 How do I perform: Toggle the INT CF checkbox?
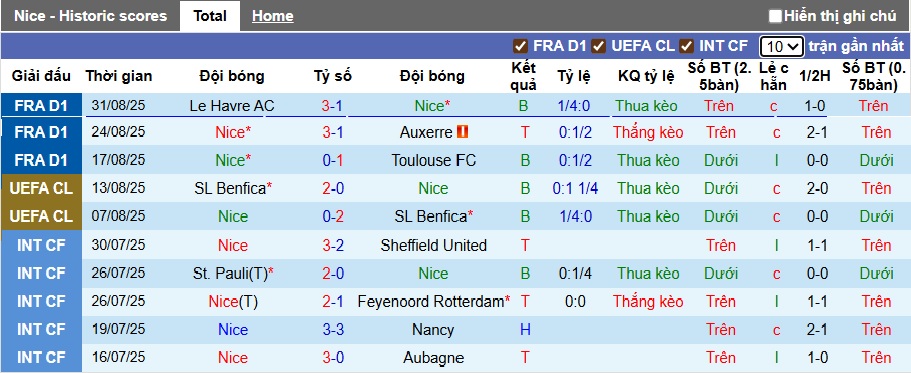687,46
